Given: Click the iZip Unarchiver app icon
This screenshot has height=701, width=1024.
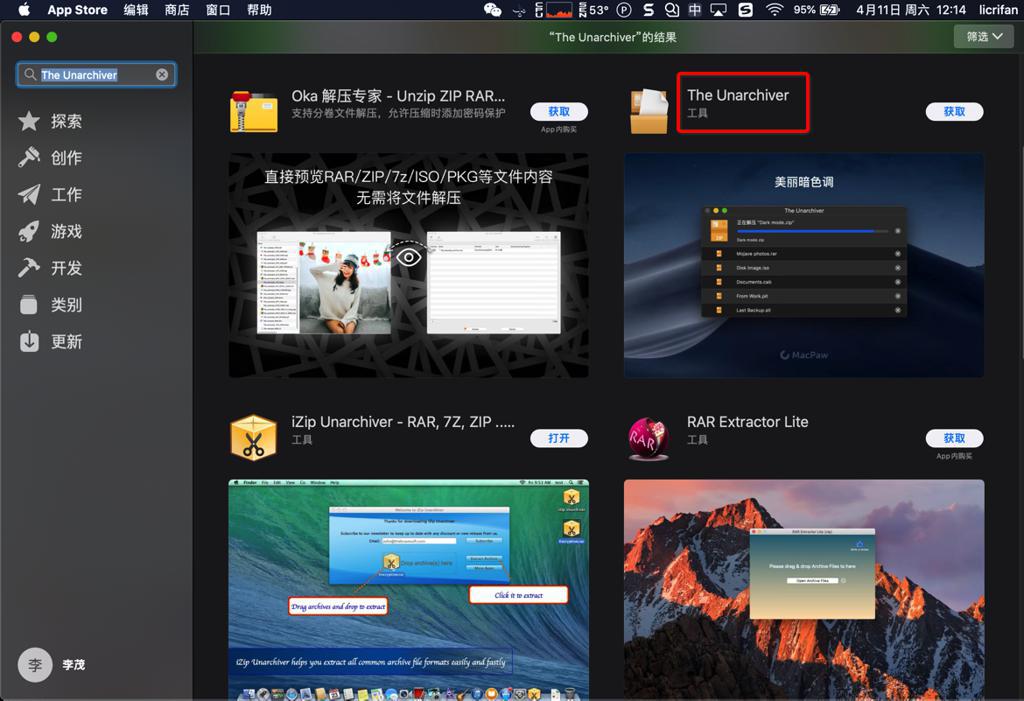Looking at the screenshot, I should (x=253, y=438).
